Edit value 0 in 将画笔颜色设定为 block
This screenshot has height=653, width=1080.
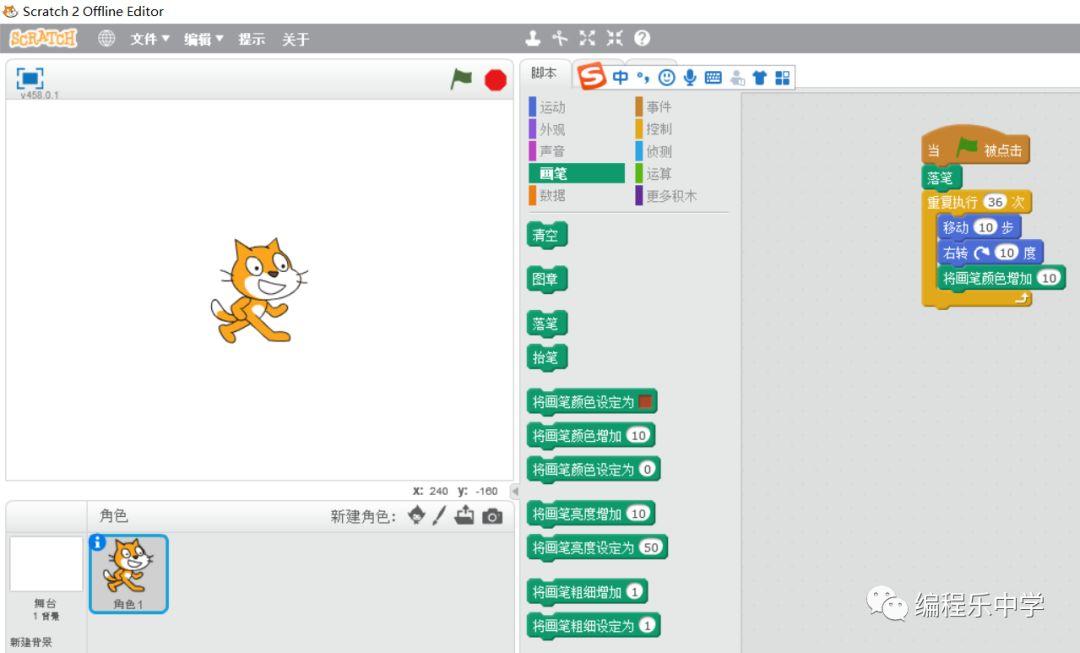[x=647, y=469]
